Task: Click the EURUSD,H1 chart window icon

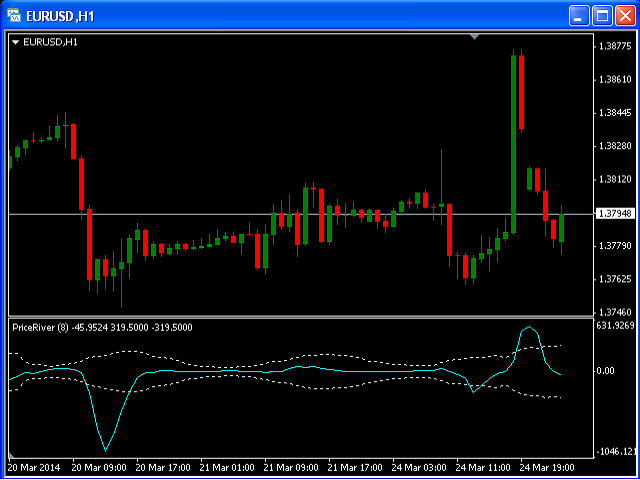Action: click(14, 16)
